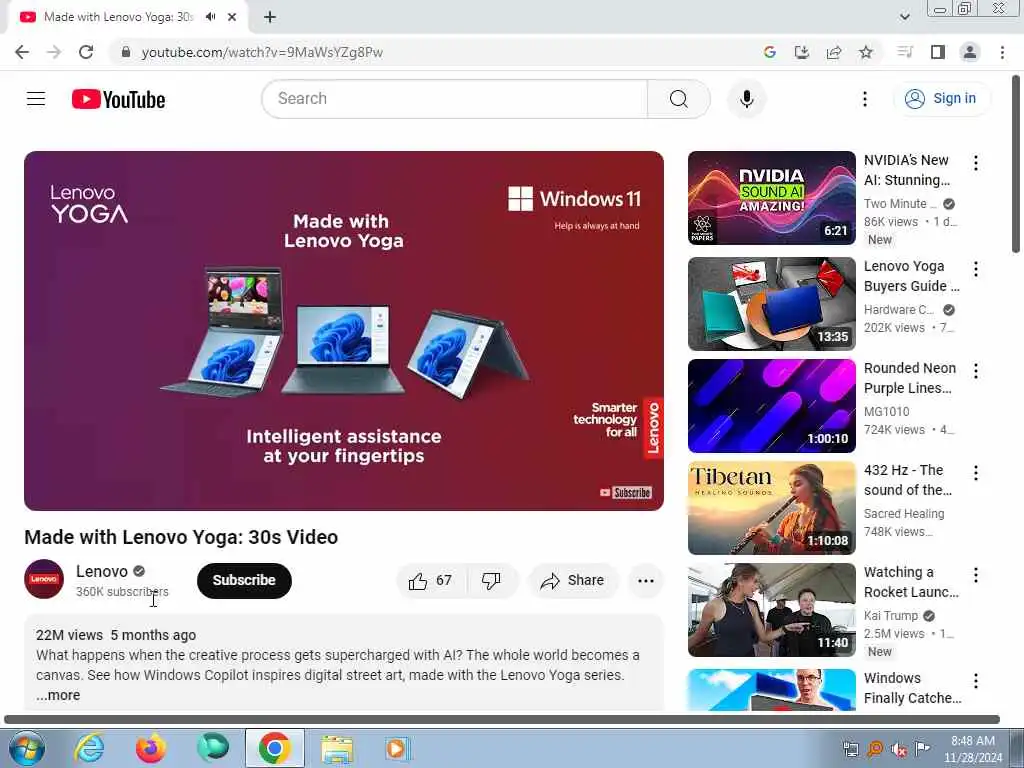1024x768 pixels.
Task: Open options menu for Rounded Neon Purple Lines
Action: (976, 371)
